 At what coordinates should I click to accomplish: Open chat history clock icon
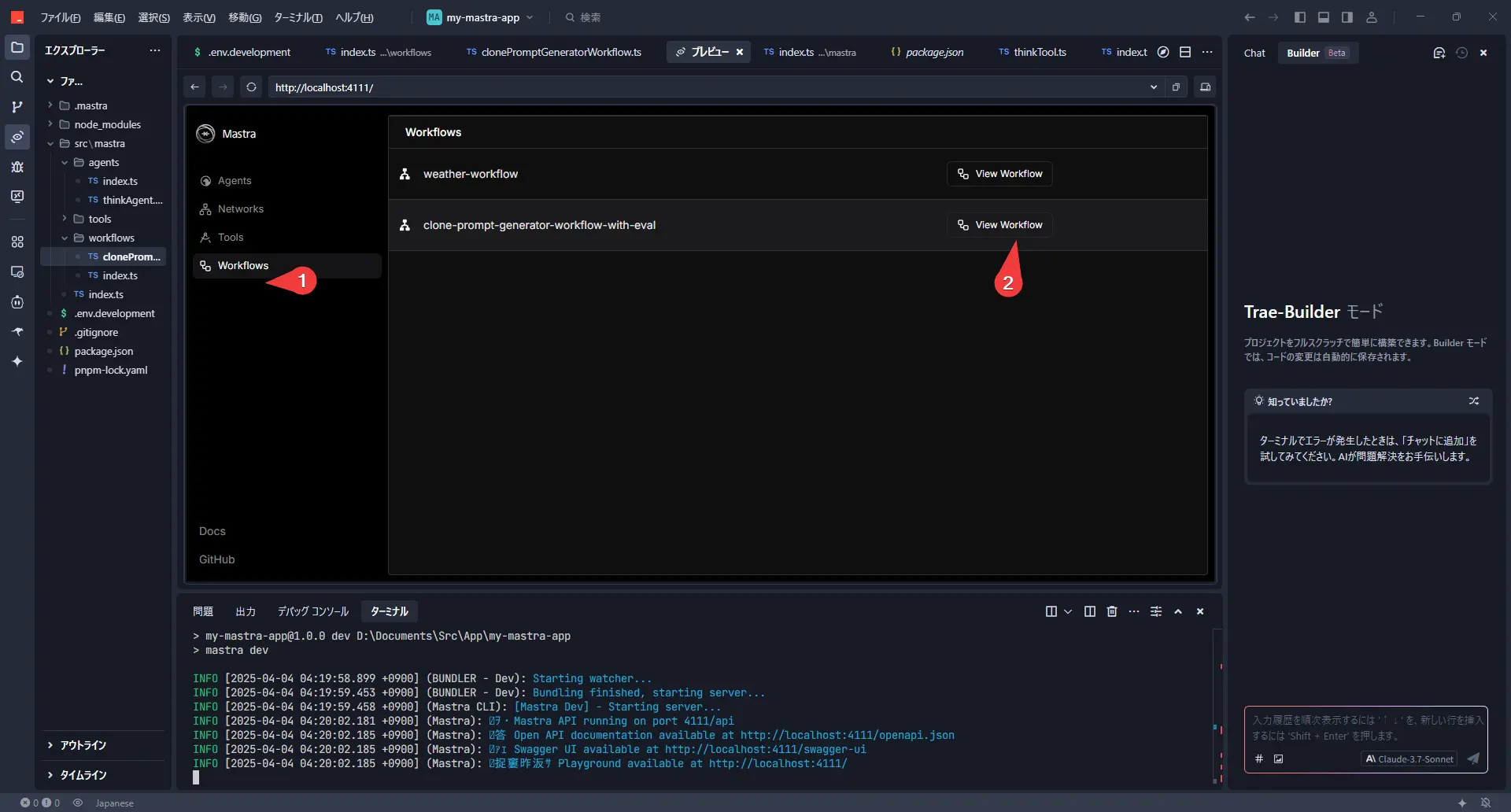[1461, 53]
